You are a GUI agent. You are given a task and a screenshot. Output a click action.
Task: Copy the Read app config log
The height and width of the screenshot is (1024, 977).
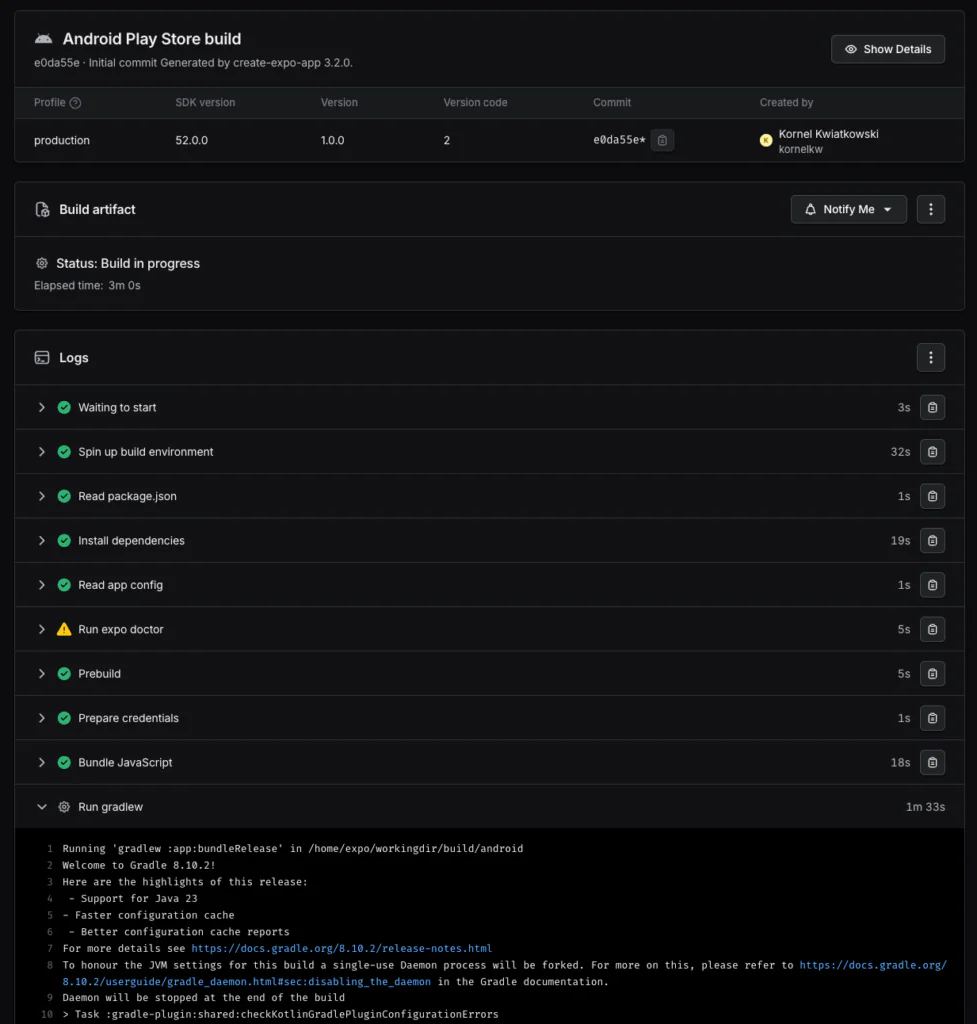(932, 585)
